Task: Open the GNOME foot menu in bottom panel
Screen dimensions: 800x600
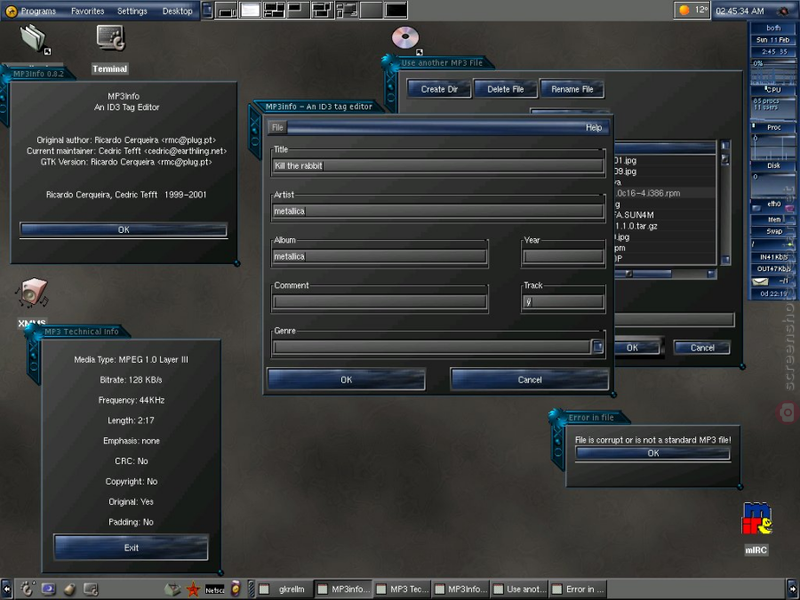Action: (x=27, y=589)
